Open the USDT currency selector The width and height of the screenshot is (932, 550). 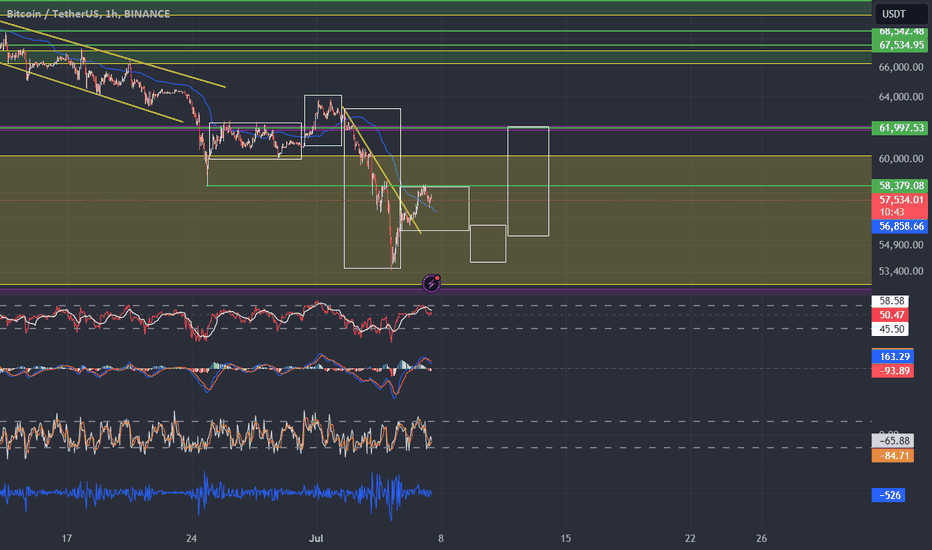(x=900, y=14)
